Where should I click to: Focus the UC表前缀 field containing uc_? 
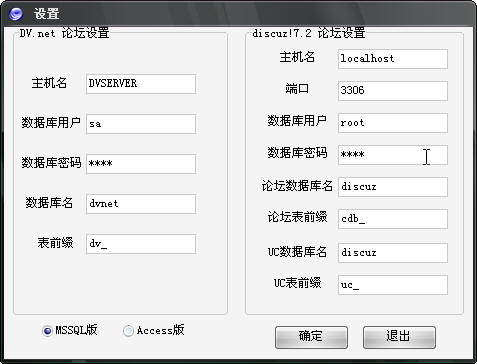(393, 285)
